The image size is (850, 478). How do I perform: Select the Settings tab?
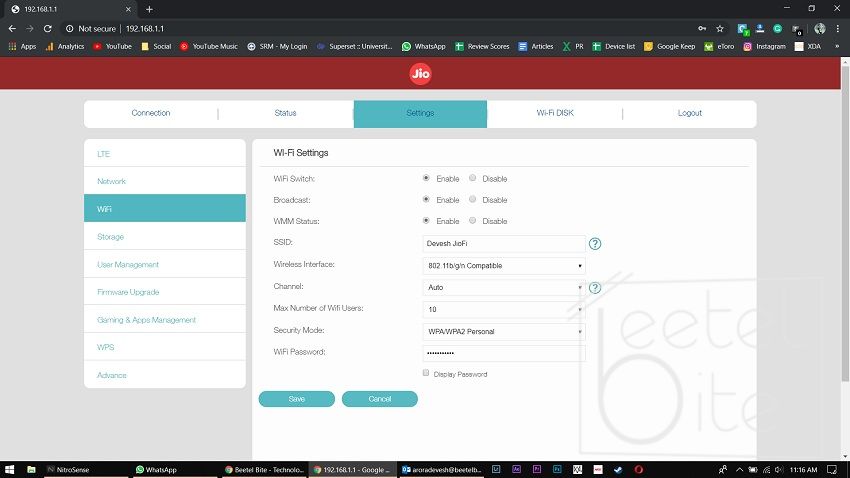(x=420, y=114)
